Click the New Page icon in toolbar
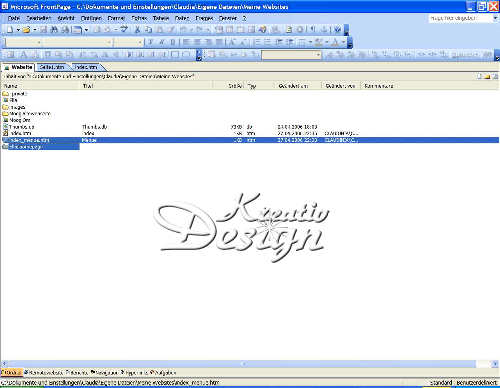The image size is (500, 388). click(x=10, y=30)
